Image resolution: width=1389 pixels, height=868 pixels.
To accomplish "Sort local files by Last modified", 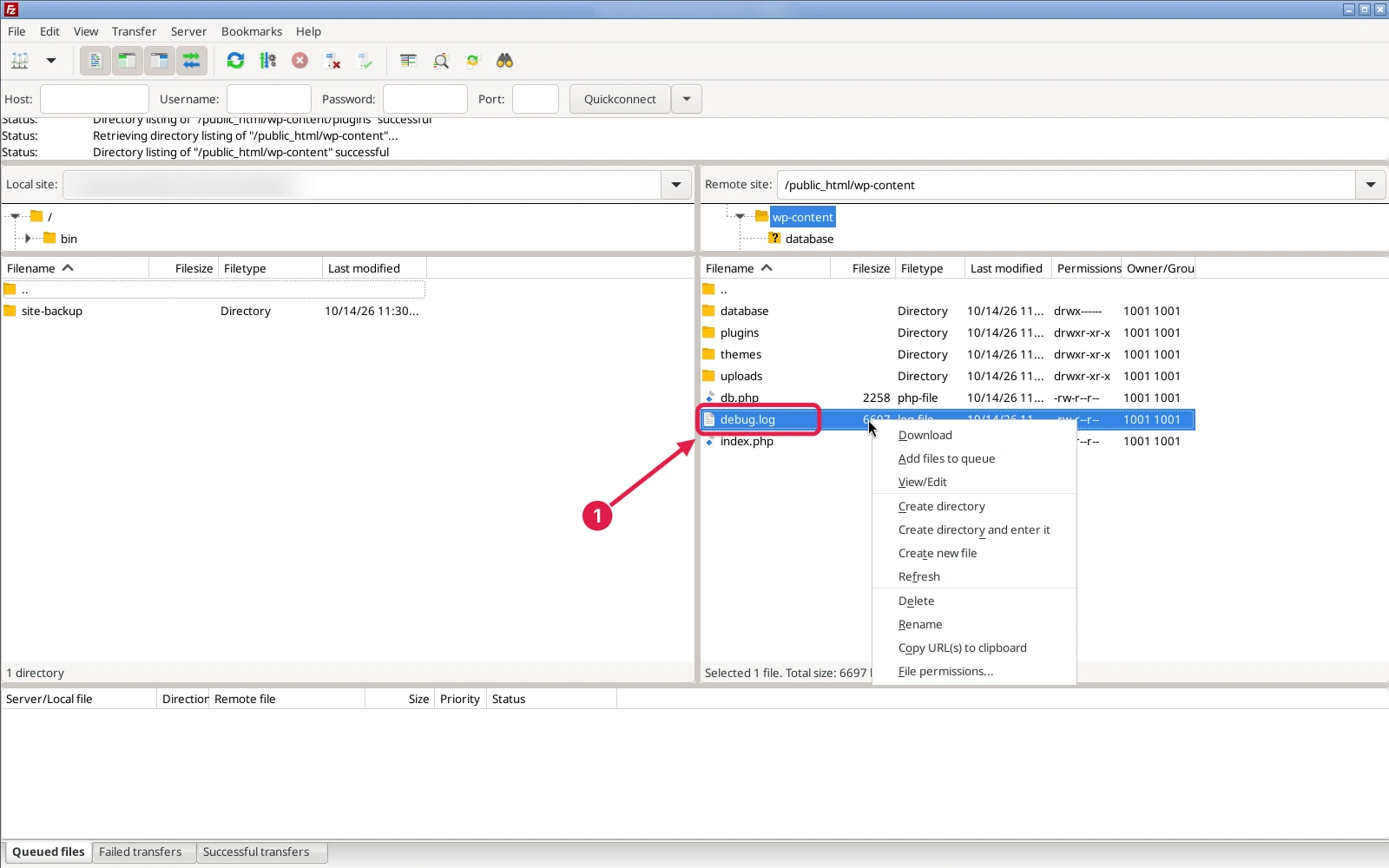I will (374, 268).
